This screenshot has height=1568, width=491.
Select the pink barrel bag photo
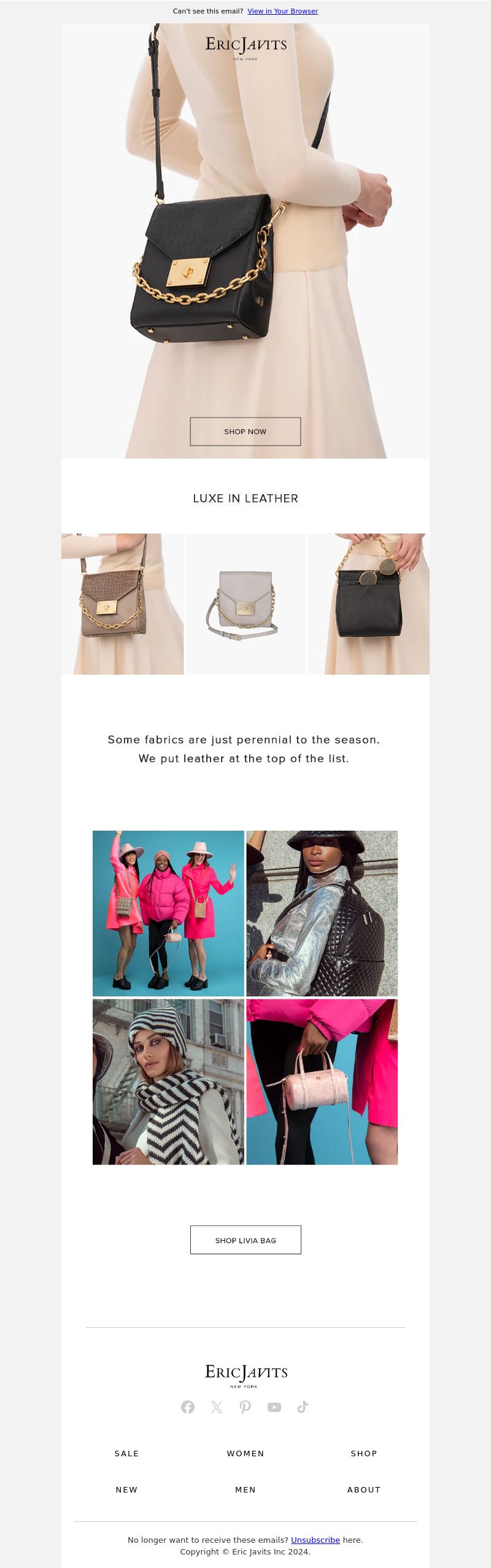(x=322, y=1082)
